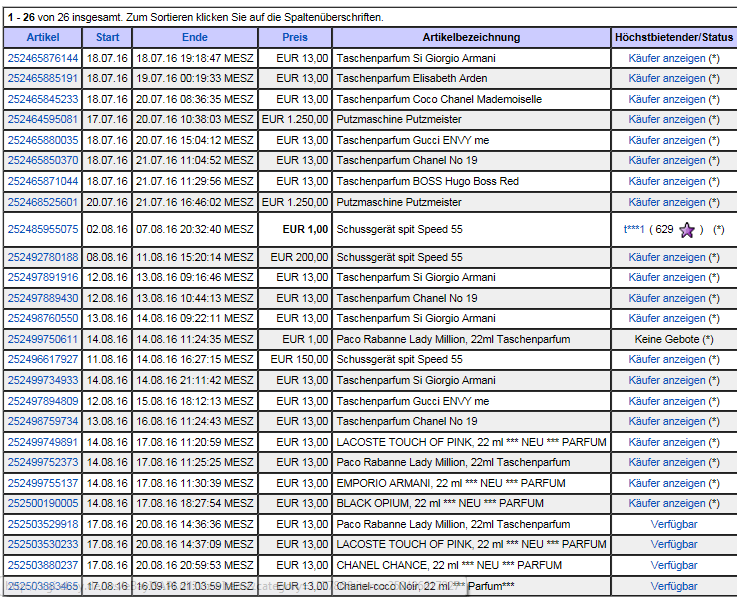Open article number 252492780188
The width and height of the screenshot is (737, 597).
click(43, 257)
